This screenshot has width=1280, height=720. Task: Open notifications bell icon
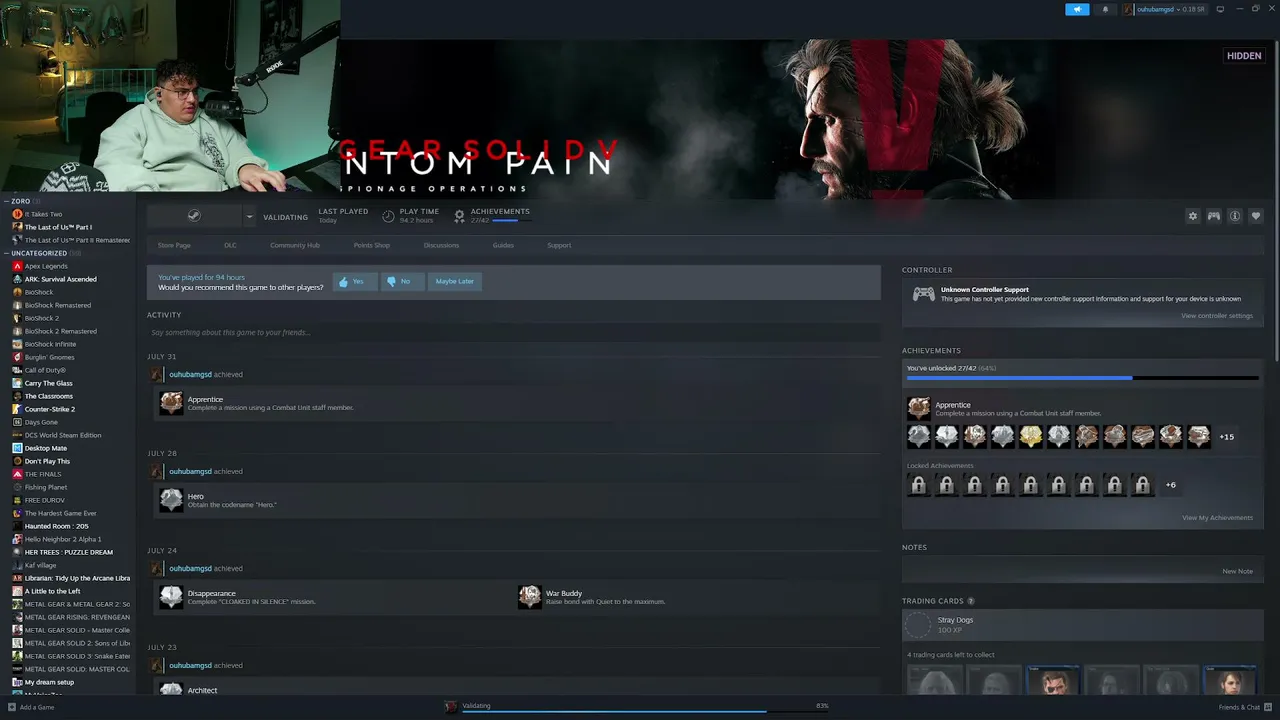coord(1105,9)
